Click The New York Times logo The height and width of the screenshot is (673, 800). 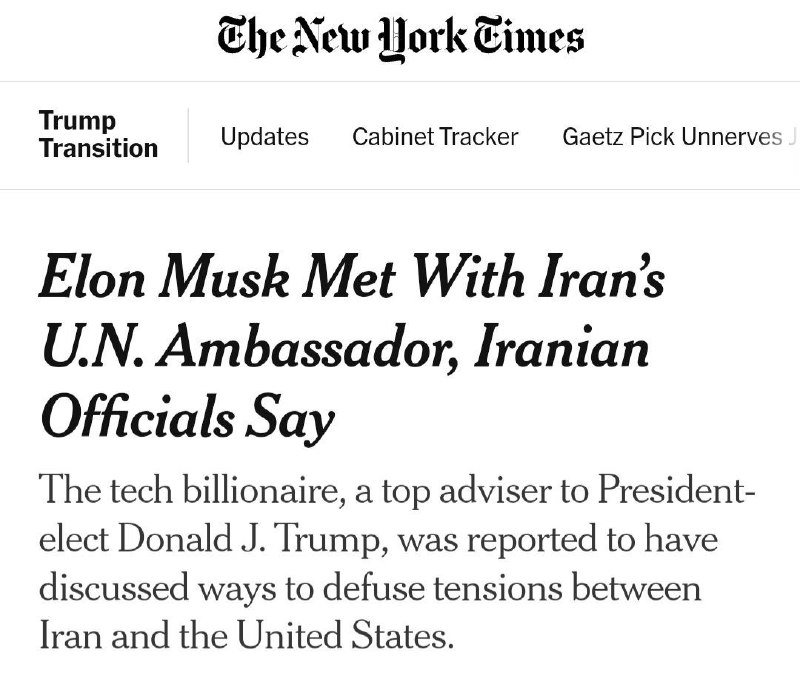[400, 40]
